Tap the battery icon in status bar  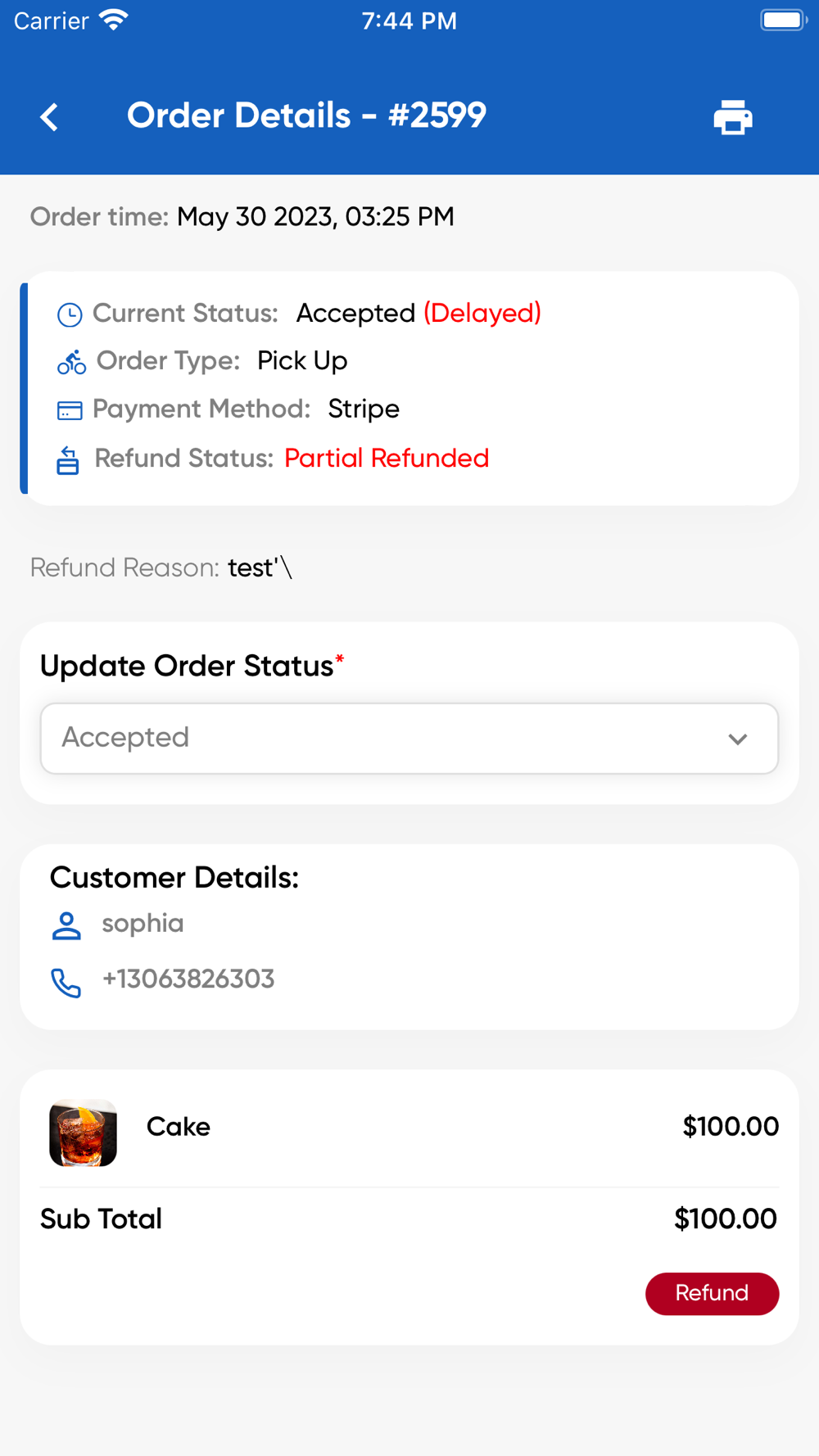pyautogui.click(x=783, y=20)
